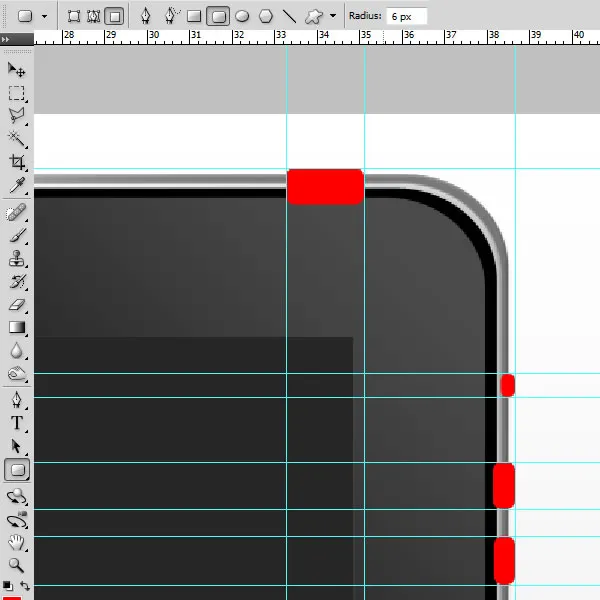The height and width of the screenshot is (600, 600).
Task: Choose Pen tool in options bar
Action: pyautogui.click(x=145, y=16)
